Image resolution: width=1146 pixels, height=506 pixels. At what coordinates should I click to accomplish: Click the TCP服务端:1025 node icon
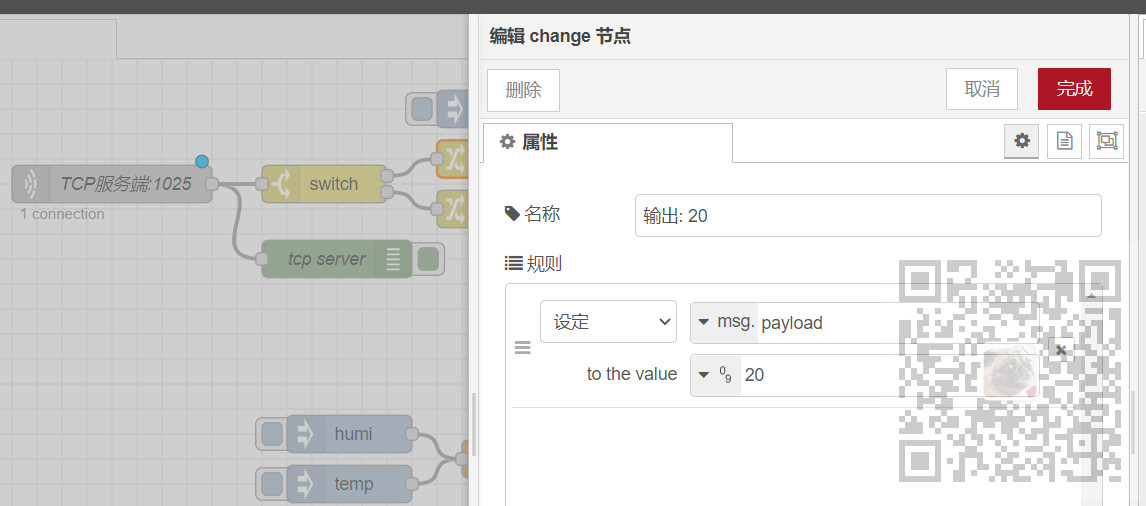tap(33, 184)
